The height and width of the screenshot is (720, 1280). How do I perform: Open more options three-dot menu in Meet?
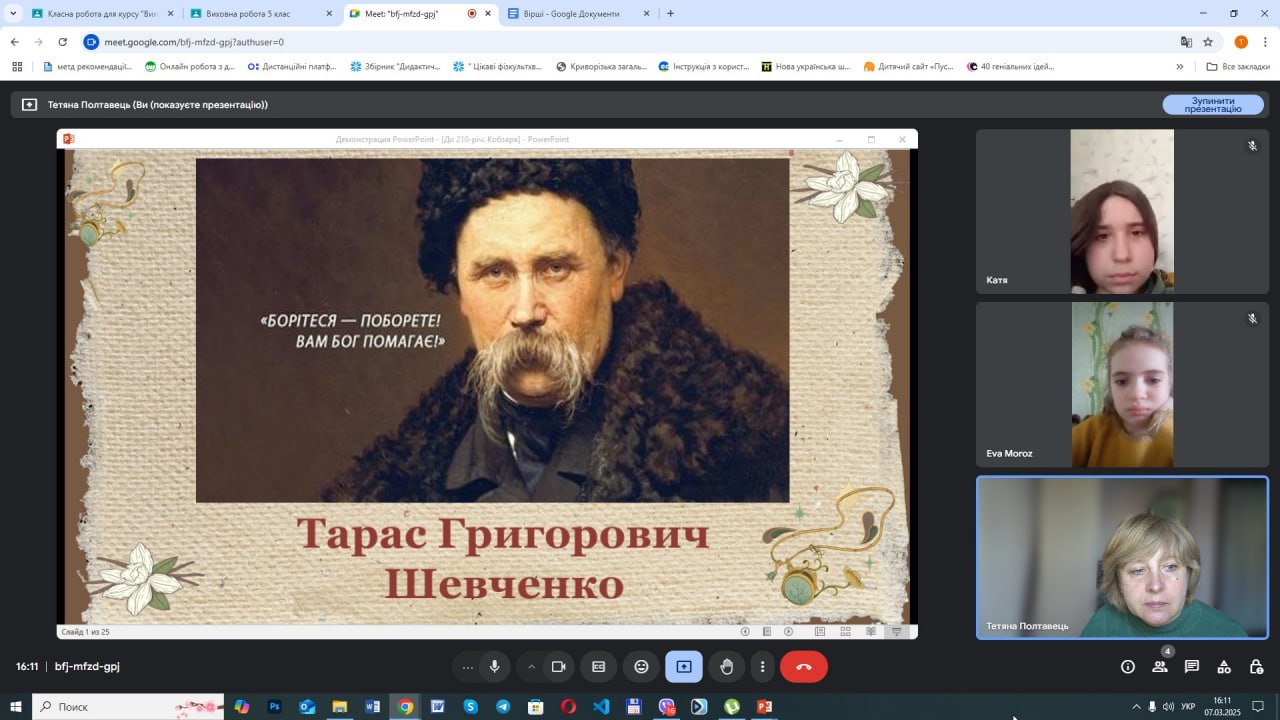tap(762, 667)
